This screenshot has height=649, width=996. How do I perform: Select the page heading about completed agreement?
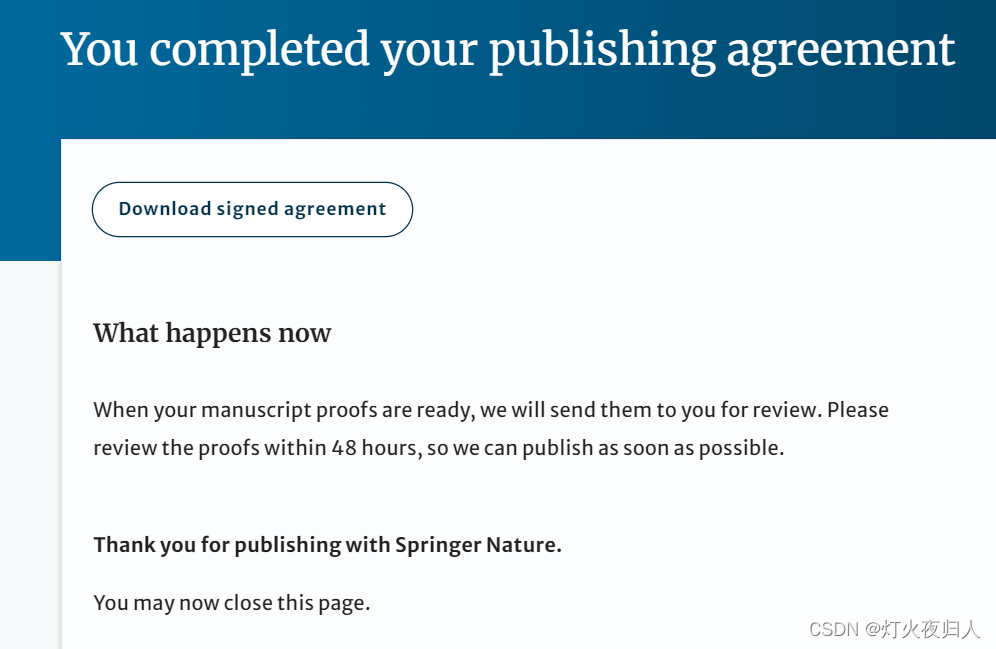click(x=507, y=49)
